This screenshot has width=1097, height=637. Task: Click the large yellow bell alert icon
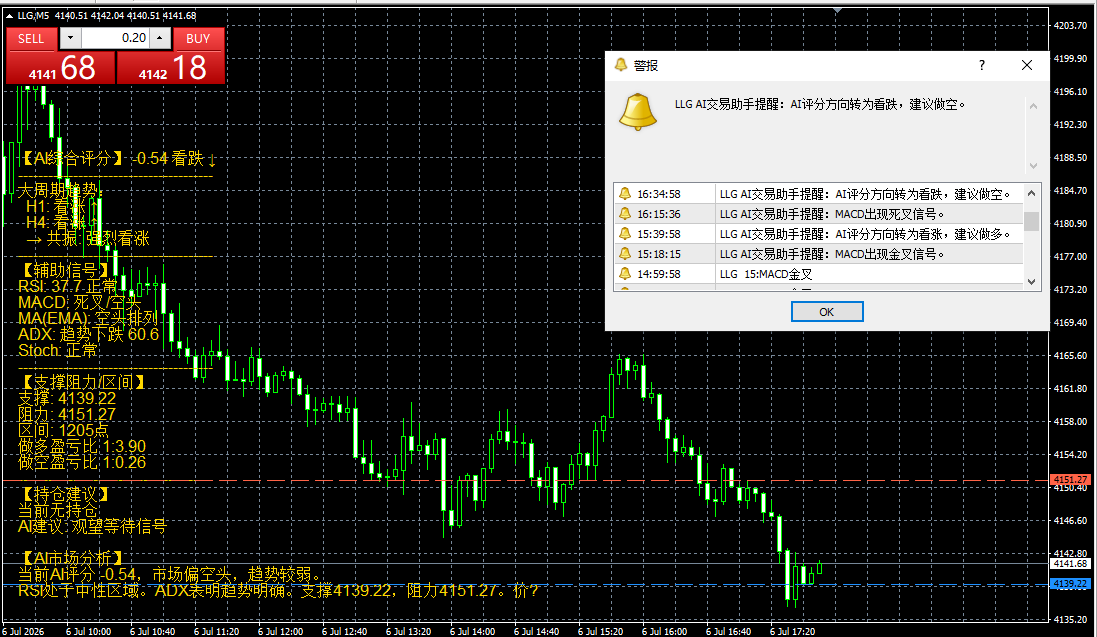(x=637, y=112)
